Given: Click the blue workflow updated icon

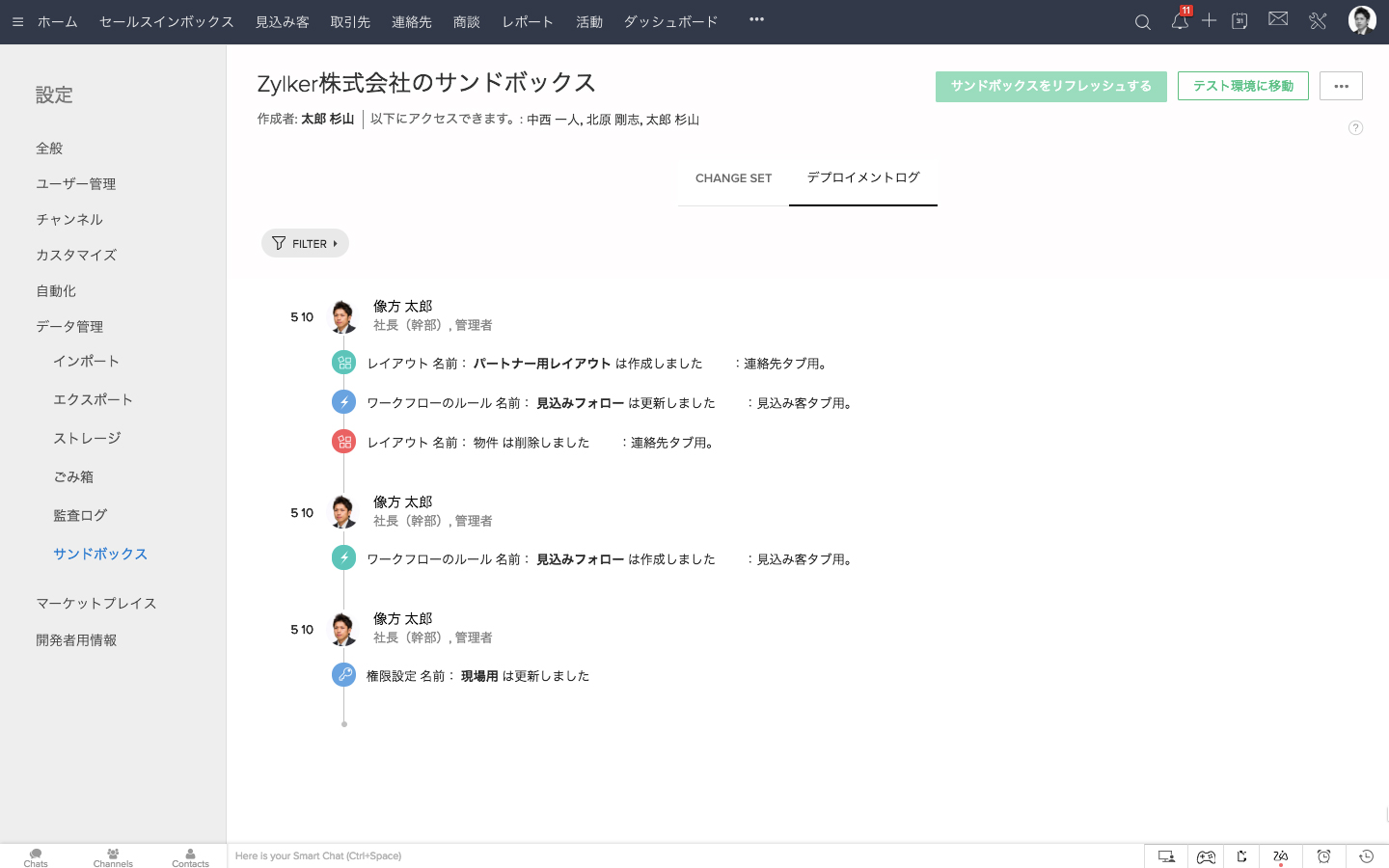Looking at the screenshot, I should (x=344, y=402).
